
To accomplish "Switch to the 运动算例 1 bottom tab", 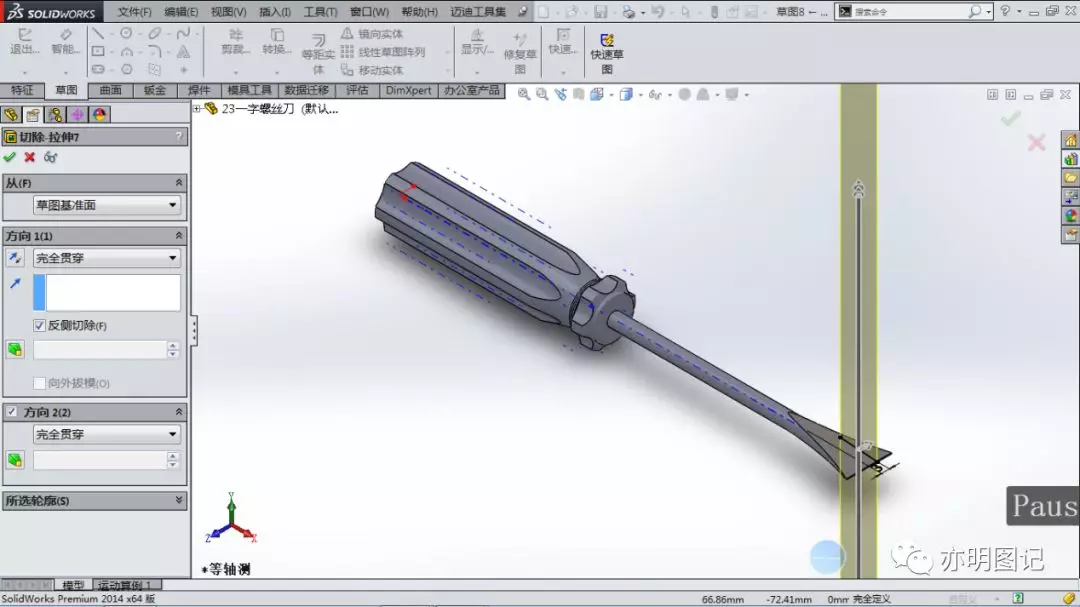I will tap(125, 585).
